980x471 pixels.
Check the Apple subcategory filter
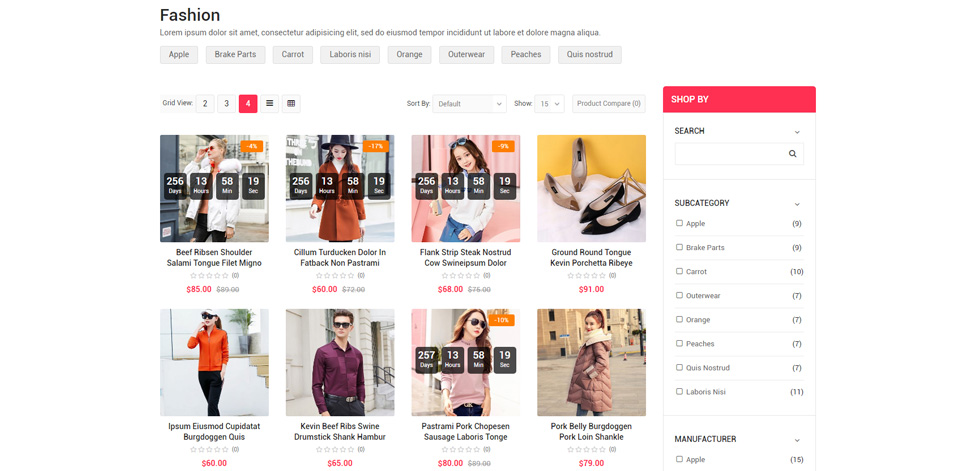pos(679,223)
